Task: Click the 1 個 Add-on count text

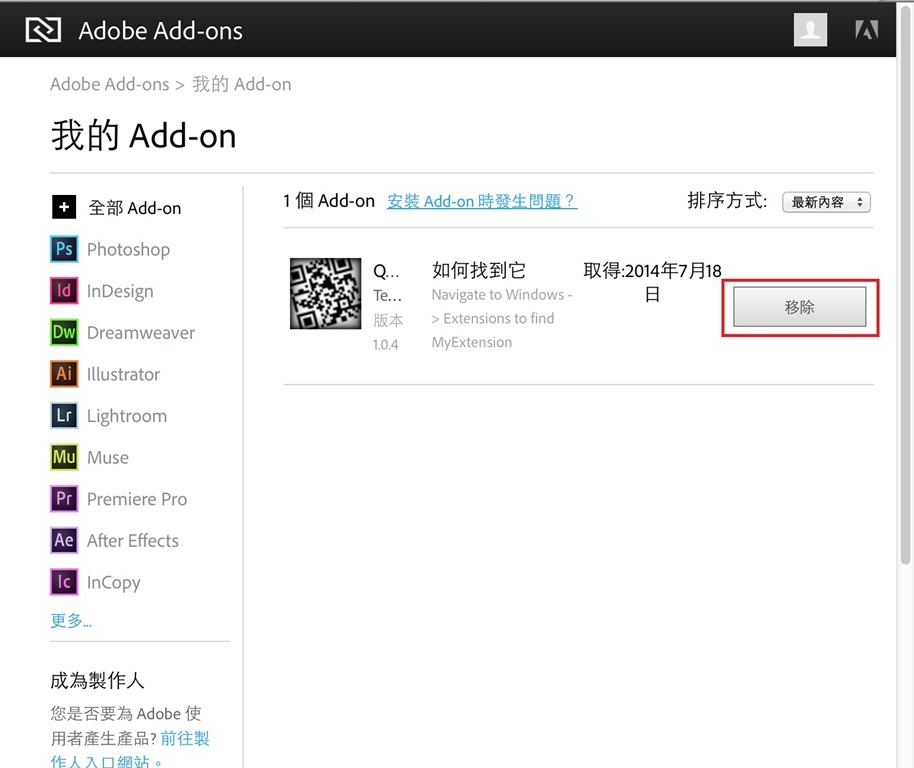Action: (x=329, y=201)
